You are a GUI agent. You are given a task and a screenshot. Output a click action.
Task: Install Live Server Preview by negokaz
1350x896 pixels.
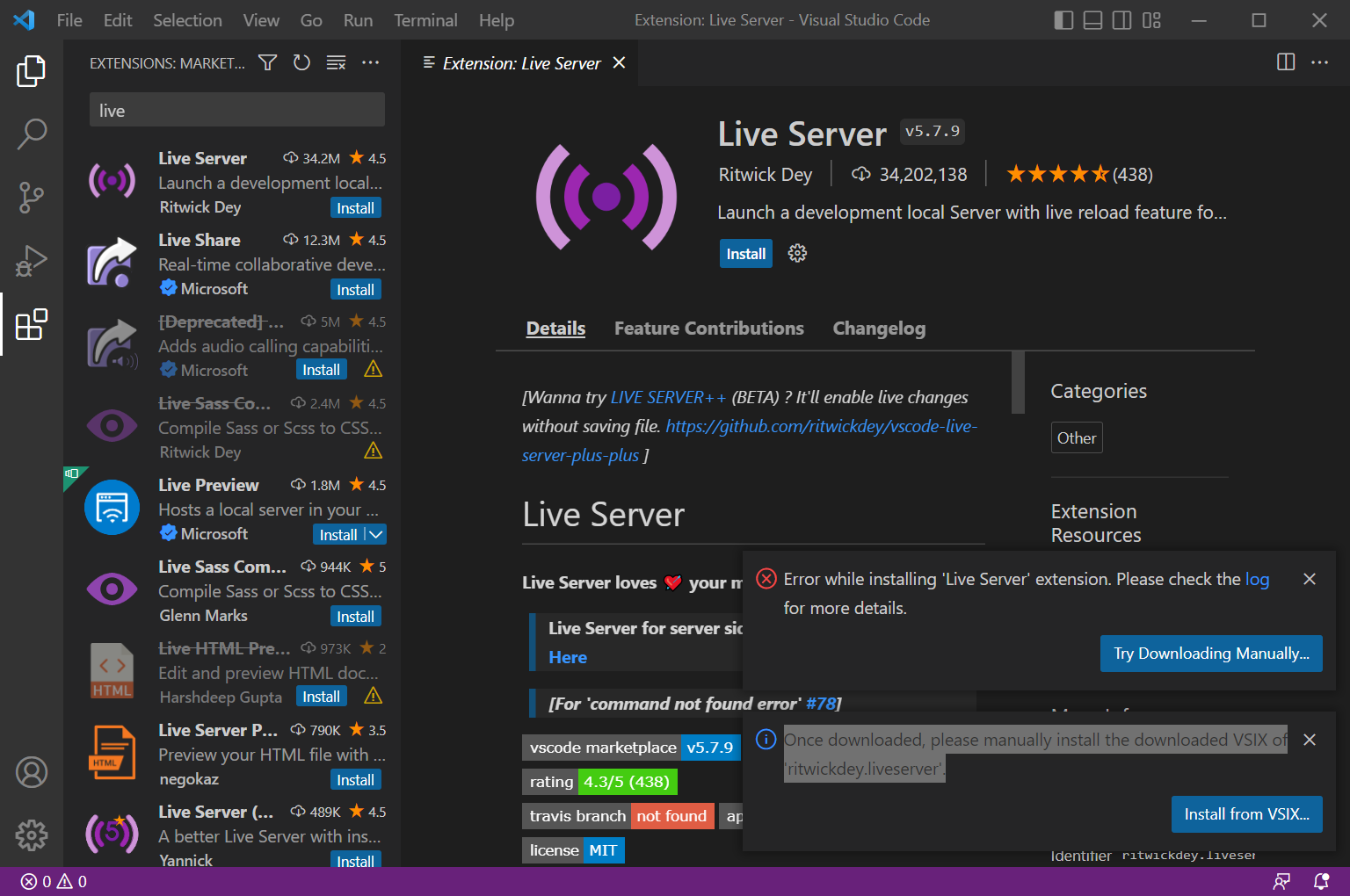(355, 779)
